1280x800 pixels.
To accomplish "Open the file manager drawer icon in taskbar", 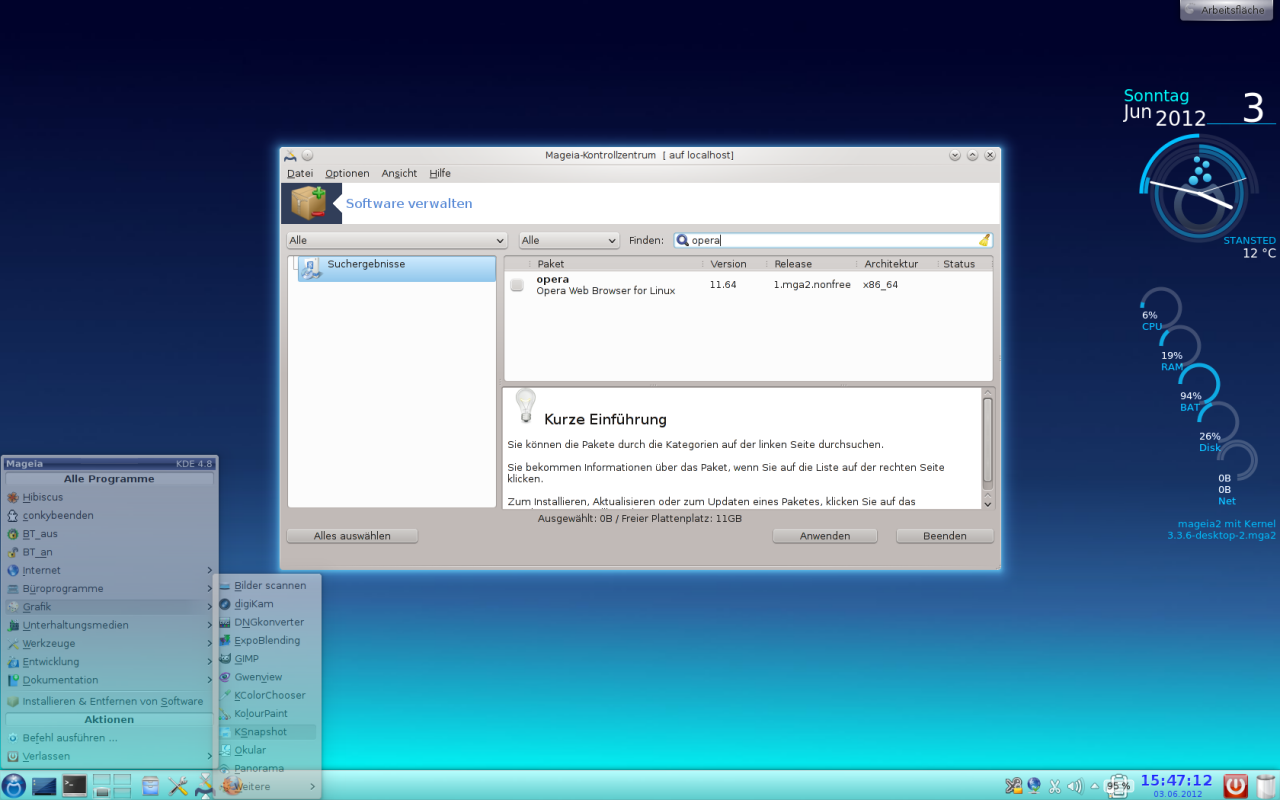I will pos(150,786).
